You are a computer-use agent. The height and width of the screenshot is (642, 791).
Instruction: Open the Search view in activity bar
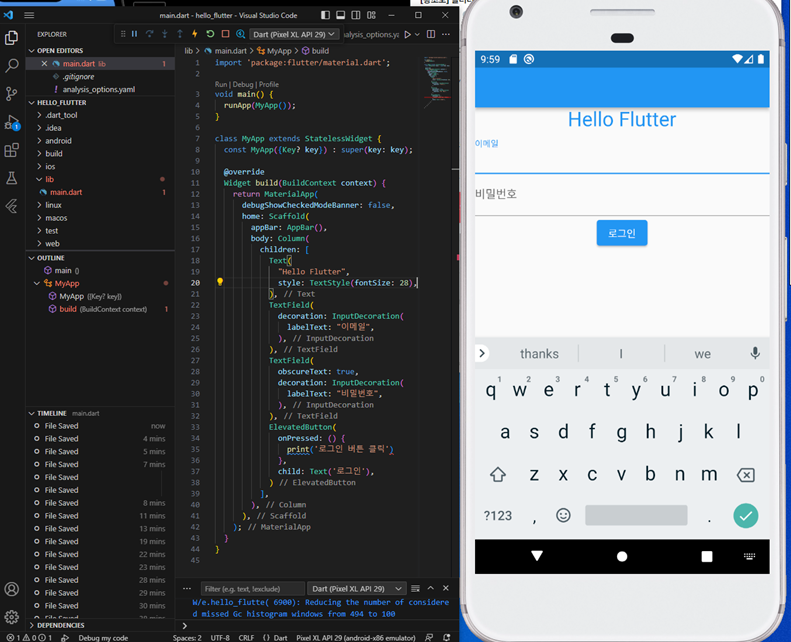(11, 66)
